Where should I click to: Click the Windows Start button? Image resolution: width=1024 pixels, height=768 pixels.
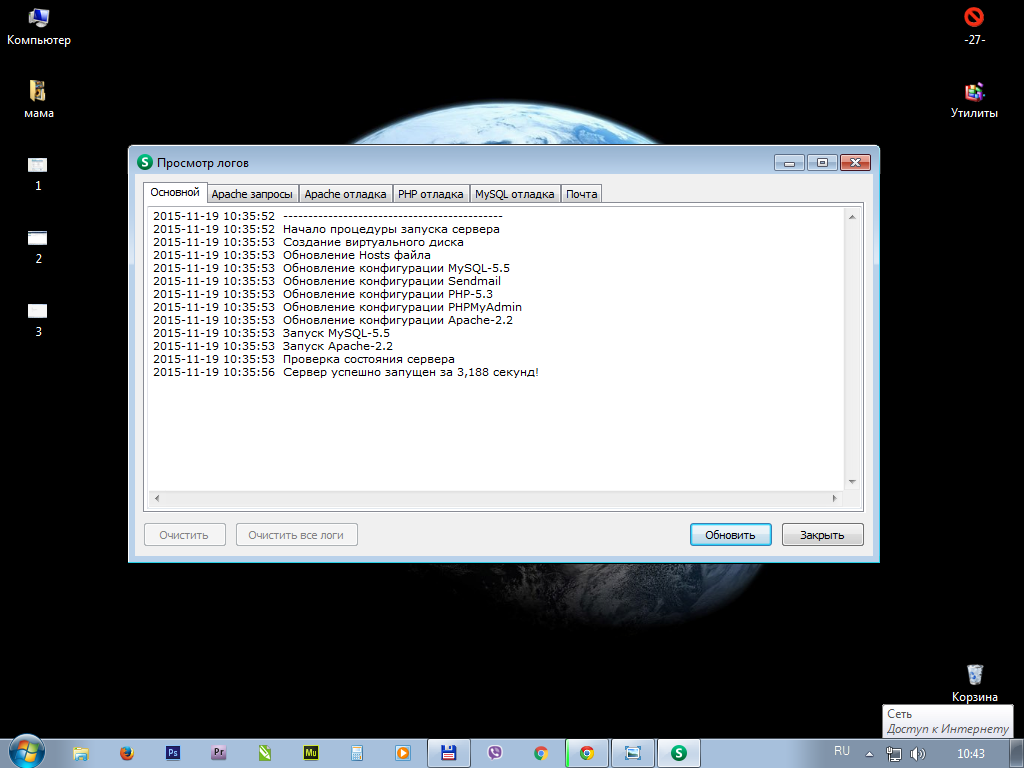(x=26, y=751)
